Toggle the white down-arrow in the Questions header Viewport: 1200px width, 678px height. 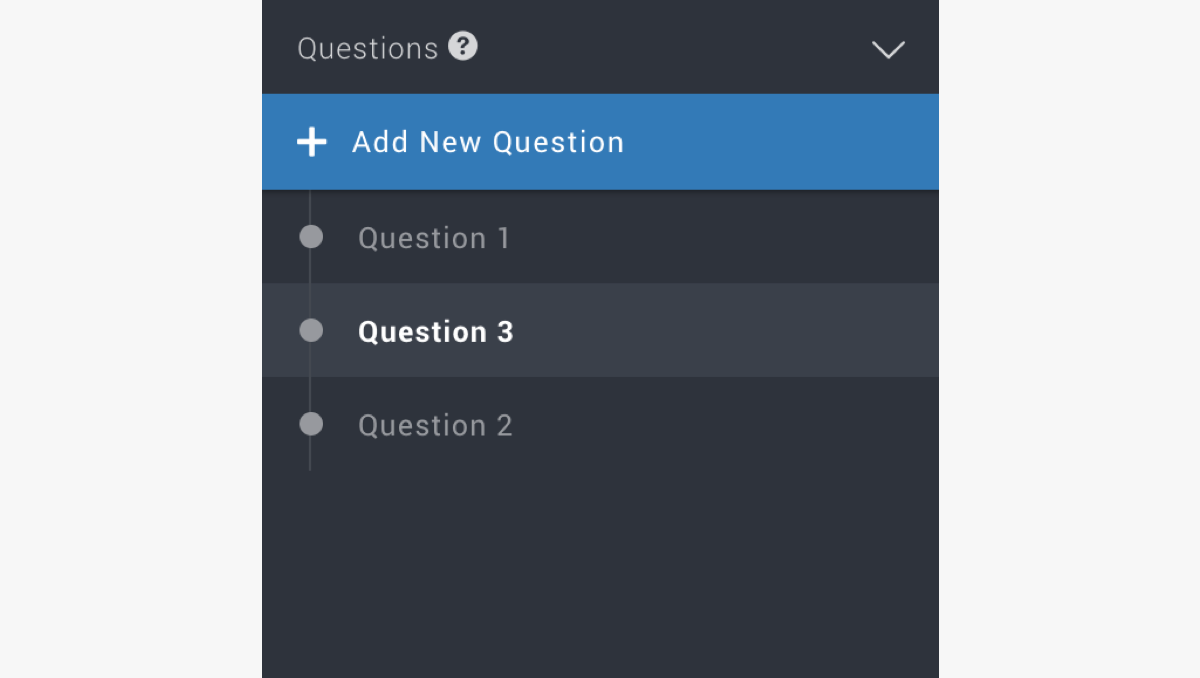(x=888, y=50)
